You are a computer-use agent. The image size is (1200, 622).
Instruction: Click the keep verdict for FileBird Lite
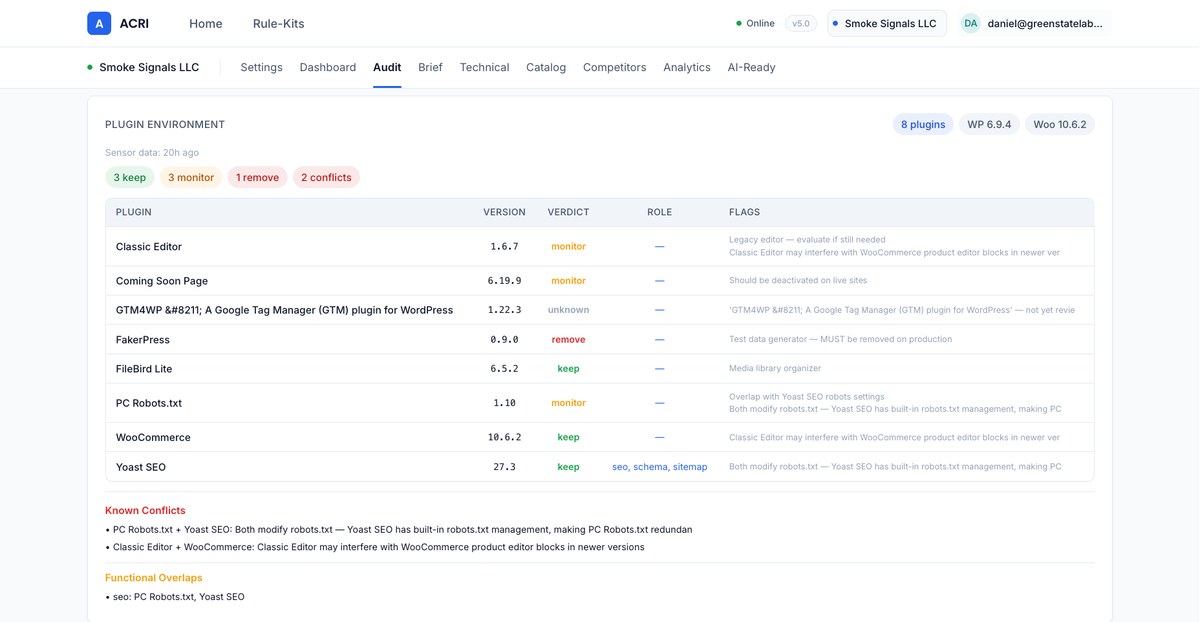[568, 369]
